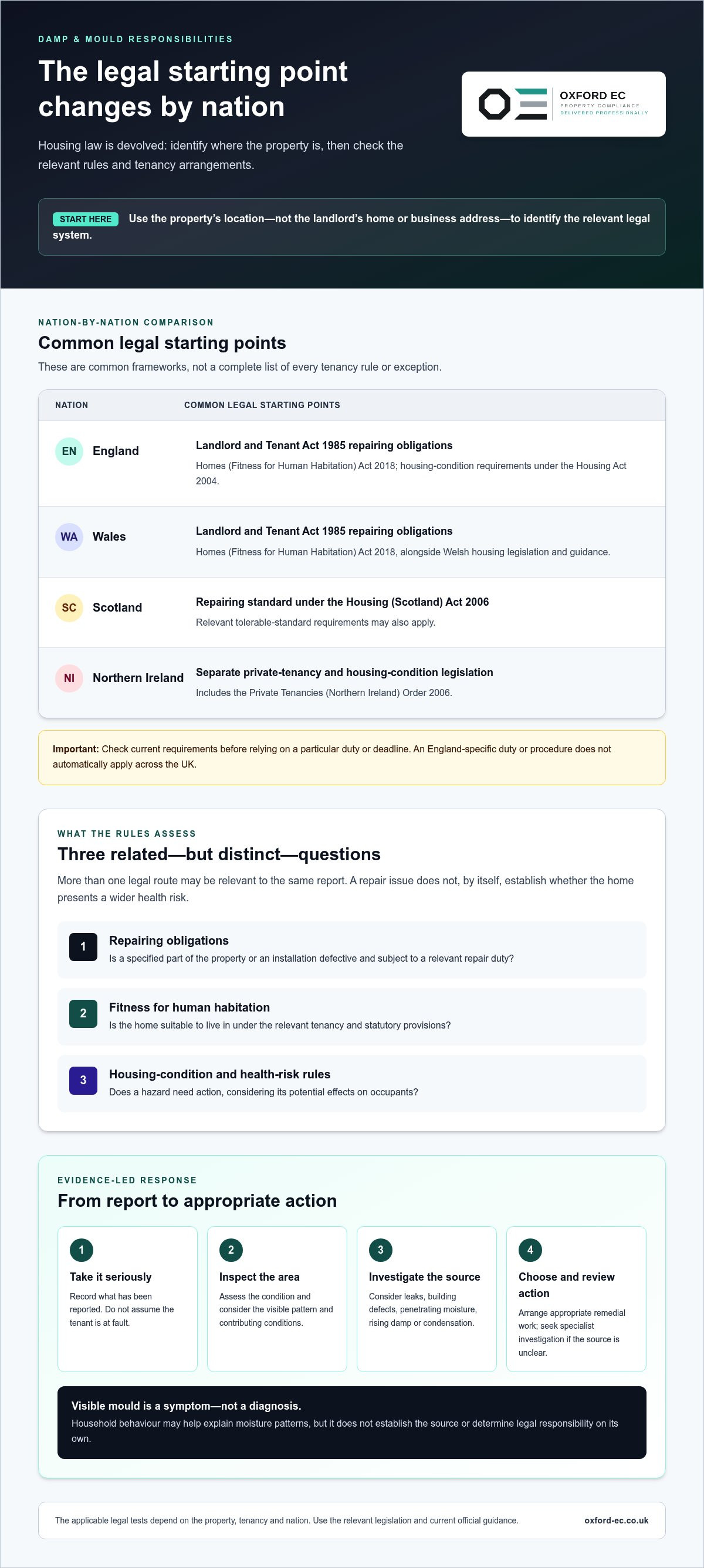Select the Scotland nation name
The height and width of the screenshot is (1568, 704).
117,607
